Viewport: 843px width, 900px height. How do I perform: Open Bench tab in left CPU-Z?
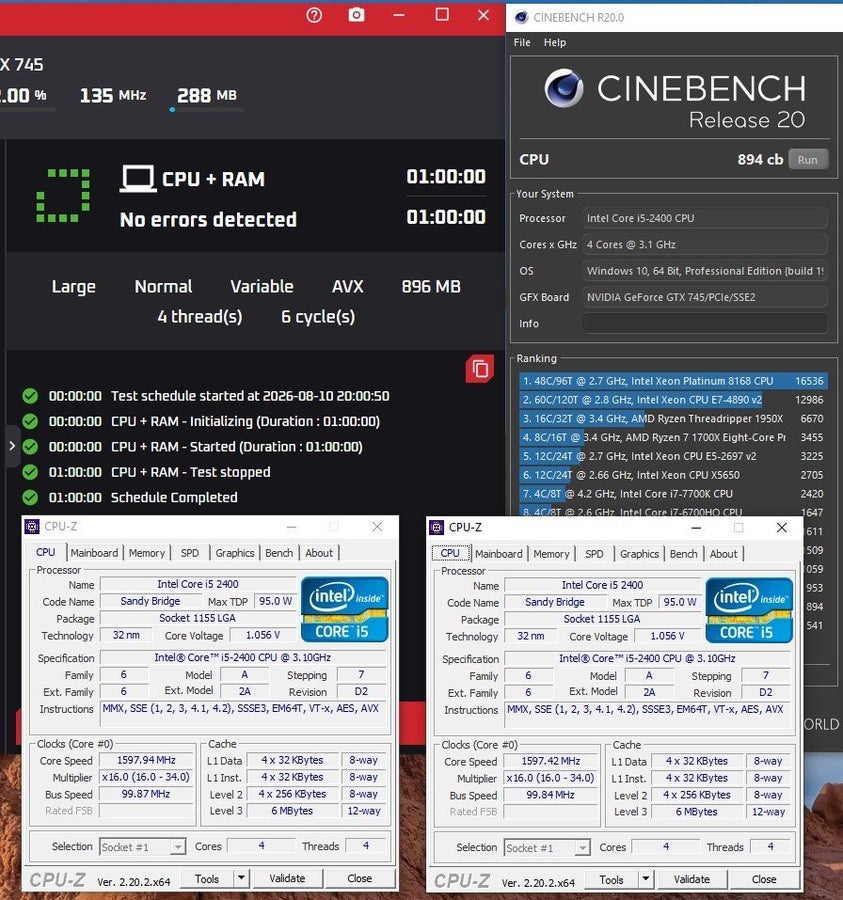coord(279,553)
